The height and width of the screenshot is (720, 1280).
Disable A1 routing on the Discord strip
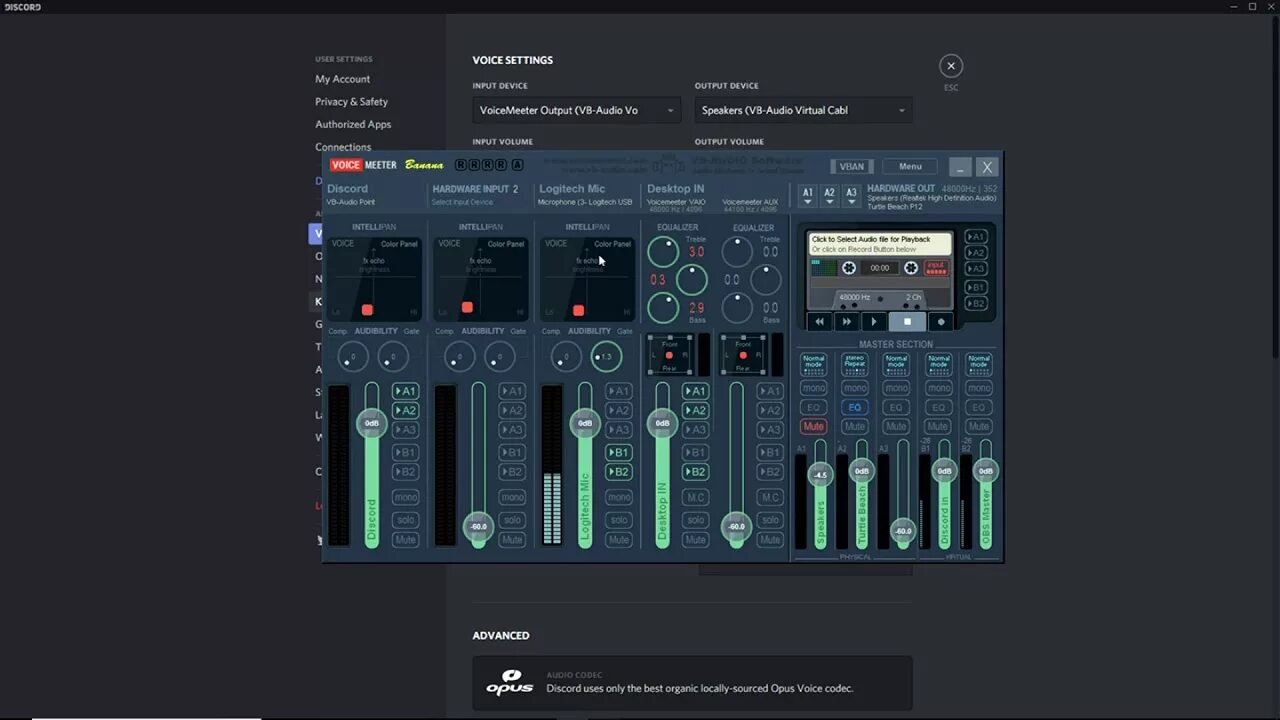click(405, 391)
